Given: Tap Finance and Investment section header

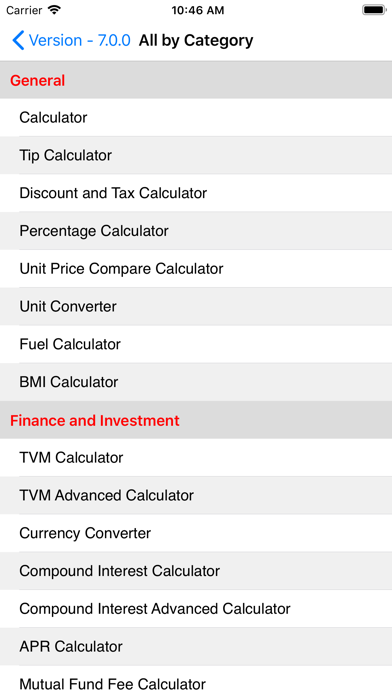Looking at the screenshot, I should tap(196, 420).
